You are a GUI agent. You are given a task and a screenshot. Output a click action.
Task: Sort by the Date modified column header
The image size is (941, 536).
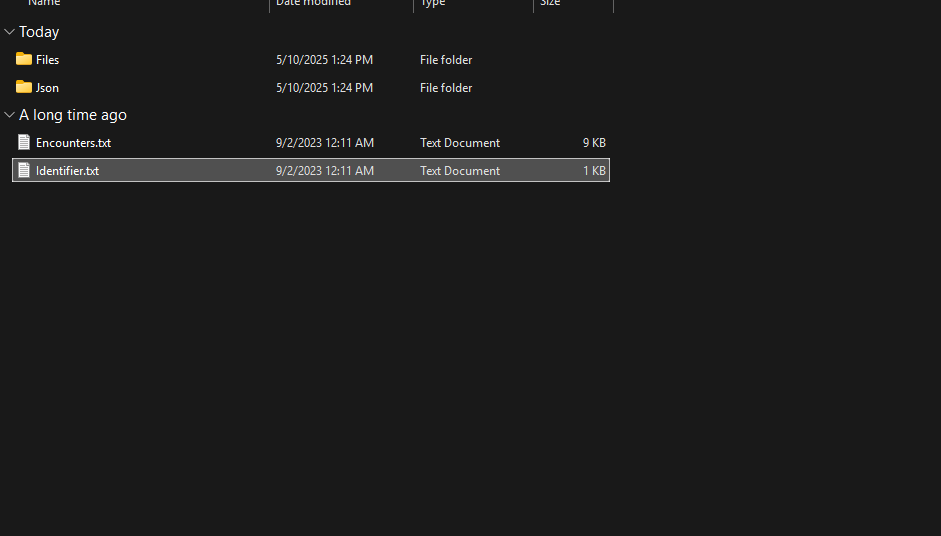click(x=313, y=4)
